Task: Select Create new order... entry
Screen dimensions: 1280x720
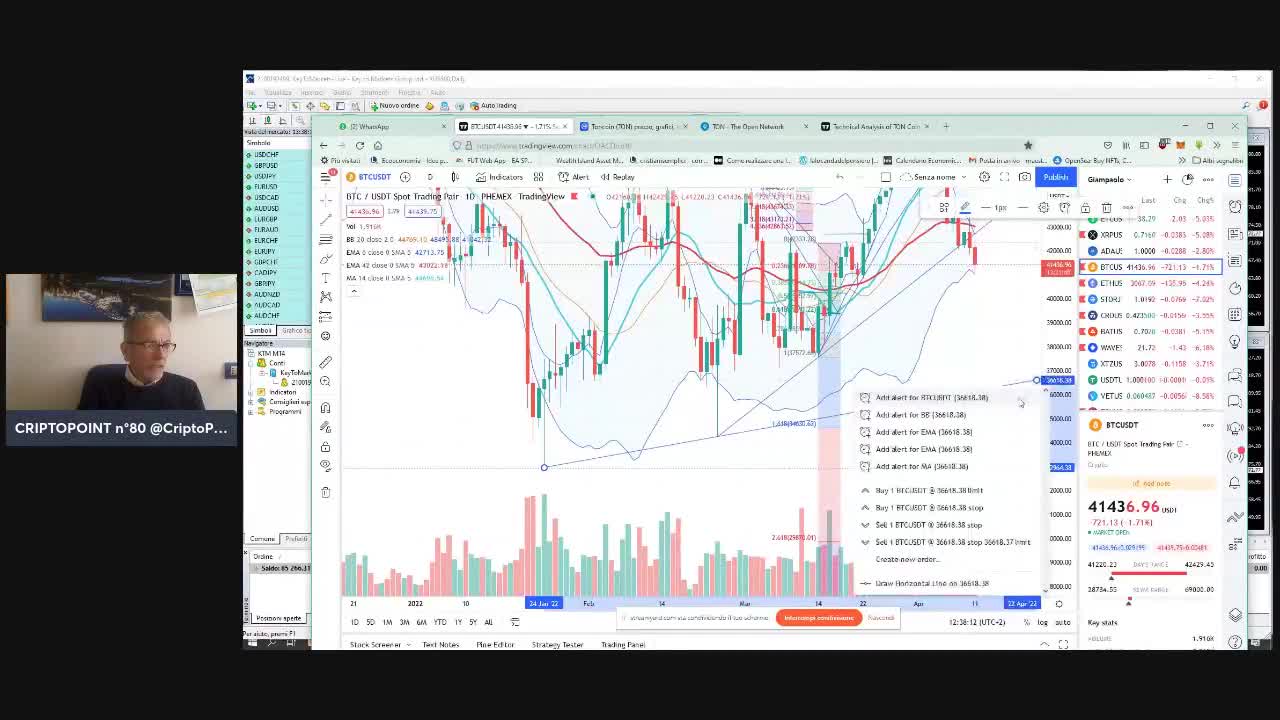Action: 906,559
